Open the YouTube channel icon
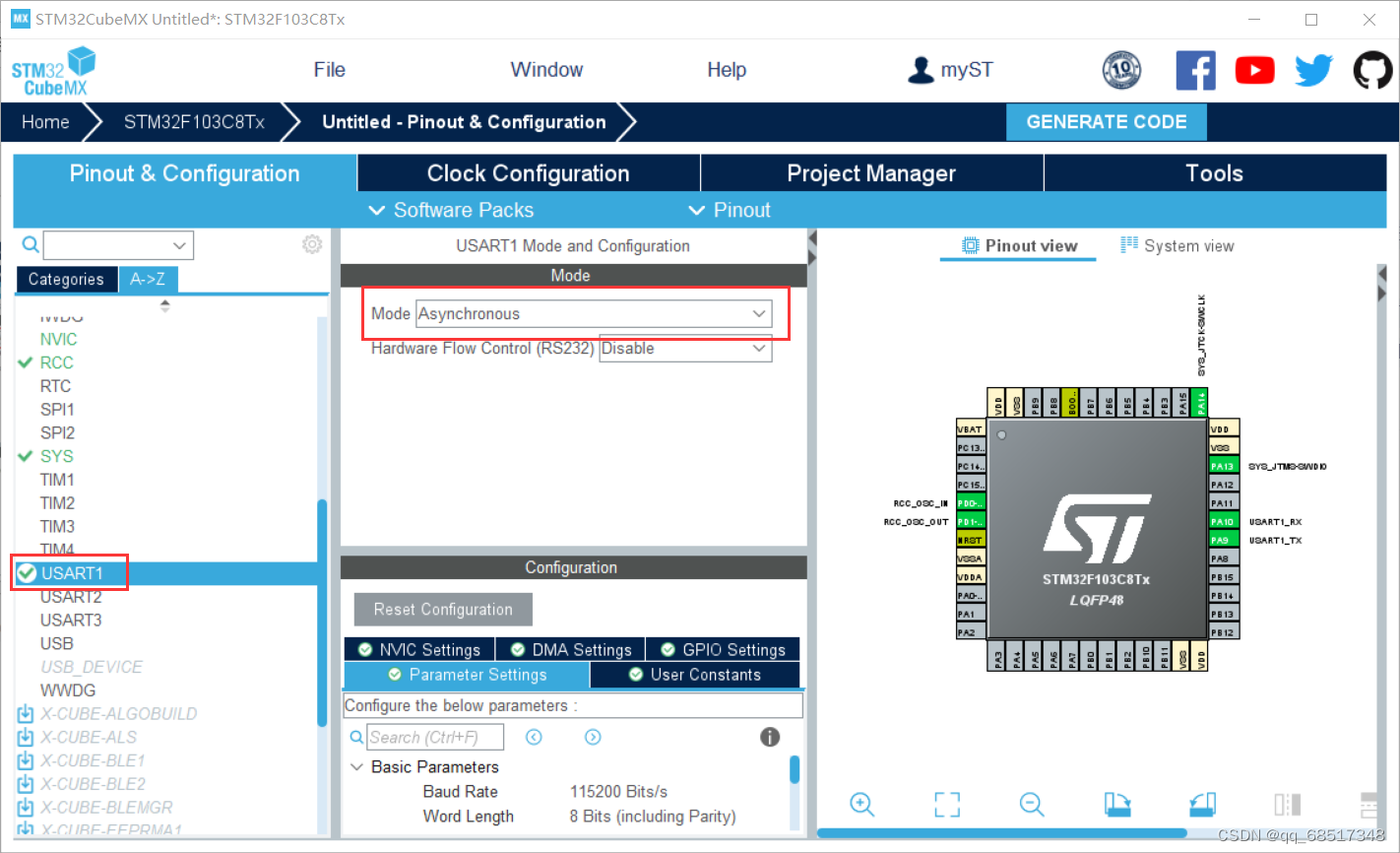Image resolution: width=1400 pixels, height=853 pixels. (1254, 70)
